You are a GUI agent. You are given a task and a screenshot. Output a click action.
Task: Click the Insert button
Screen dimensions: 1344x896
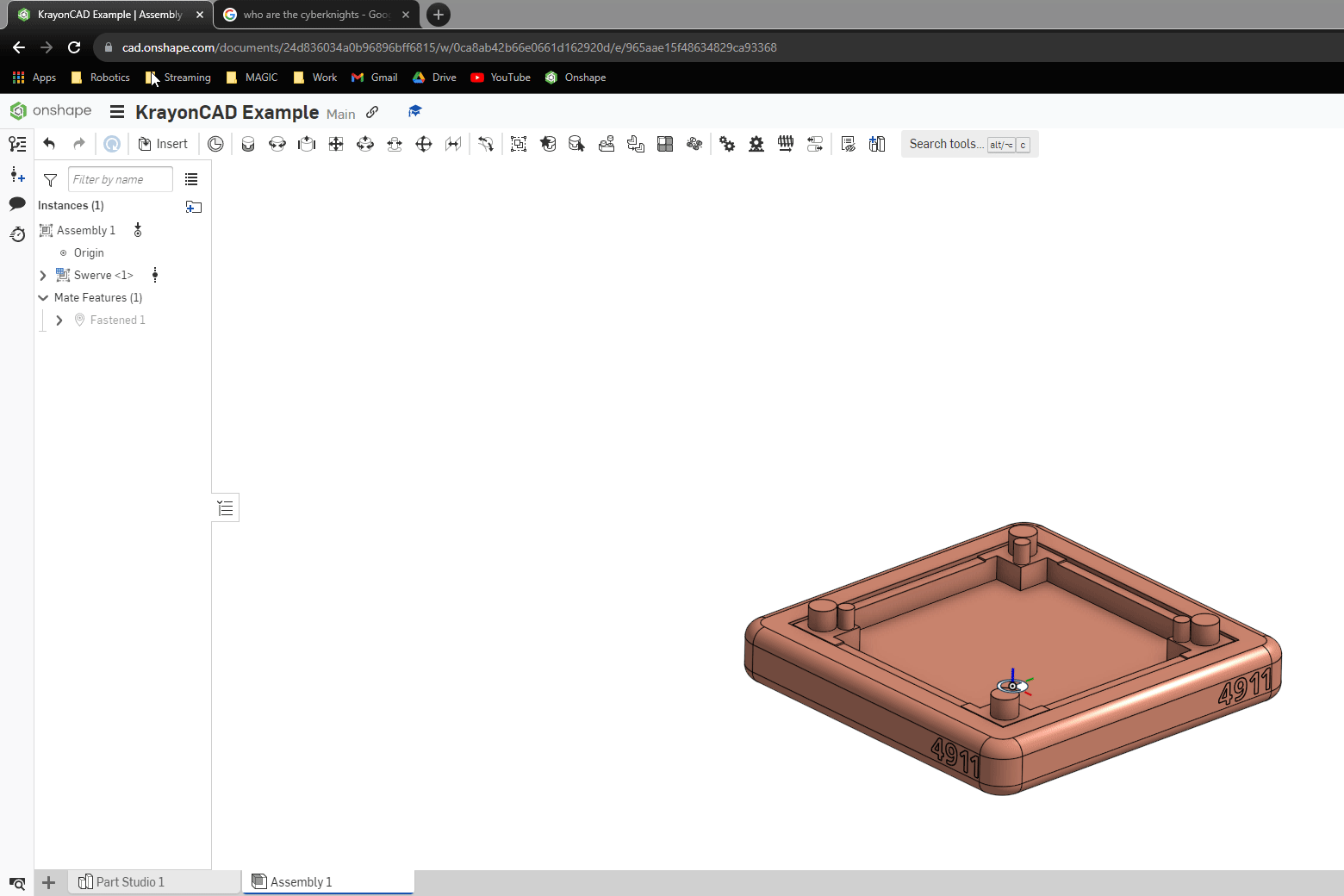click(x=163, y=144)
